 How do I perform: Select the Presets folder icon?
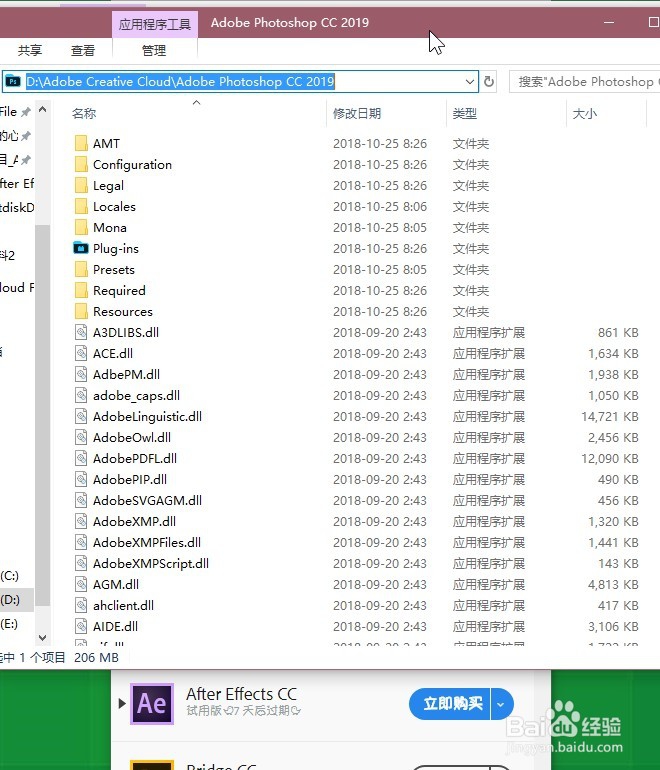click(x=81, y=270)
